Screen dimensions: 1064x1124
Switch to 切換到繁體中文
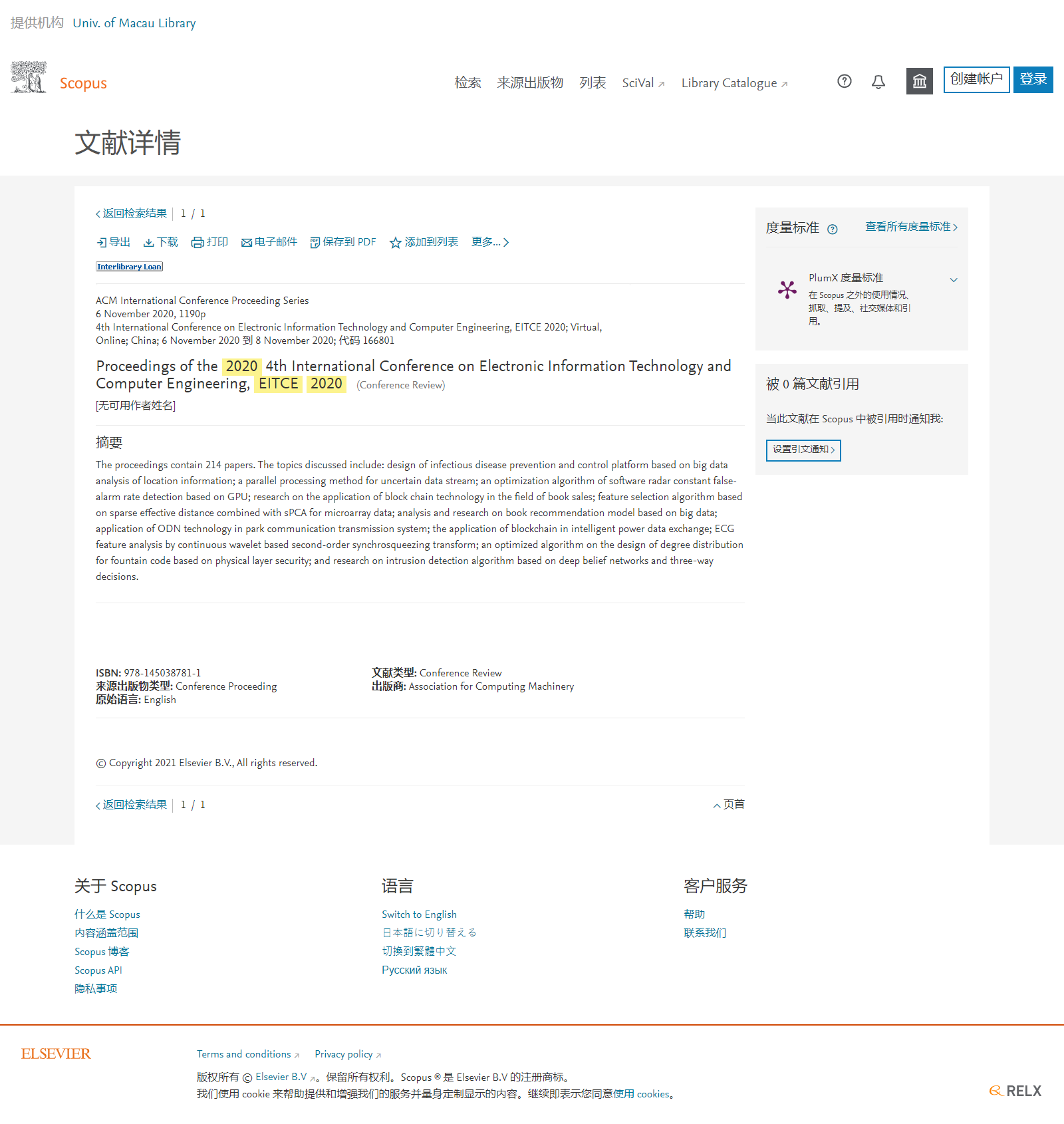(x=419, y=952)
